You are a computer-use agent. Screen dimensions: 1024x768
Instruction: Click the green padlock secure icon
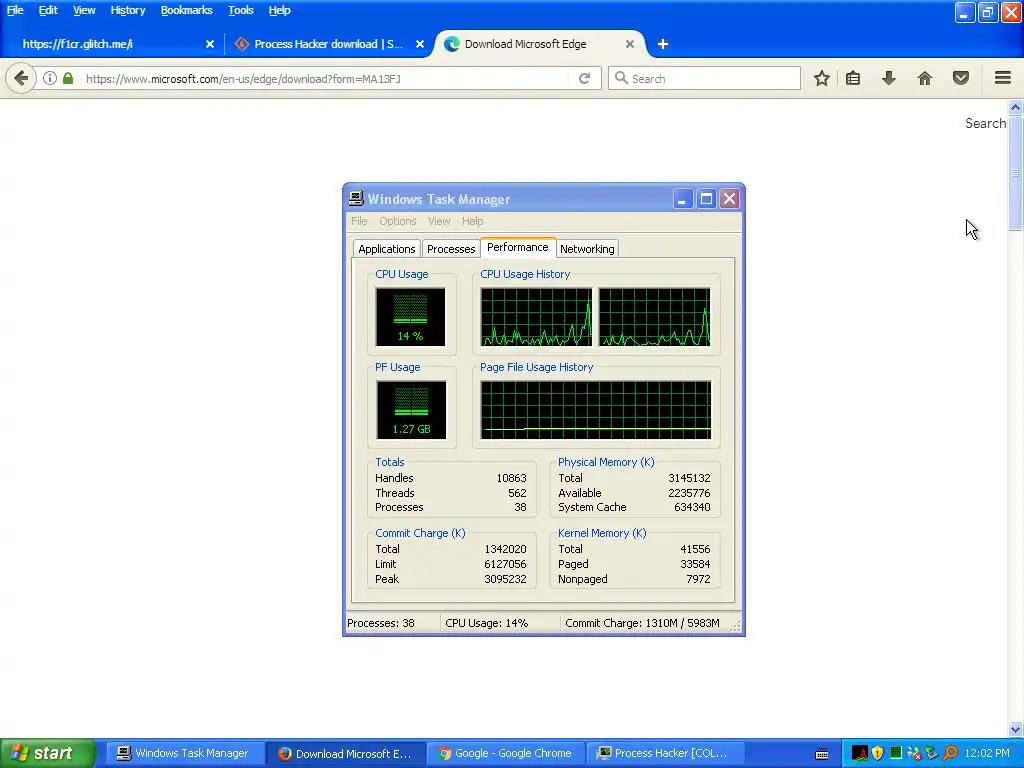pyautogui.click(x=68, y=78)
